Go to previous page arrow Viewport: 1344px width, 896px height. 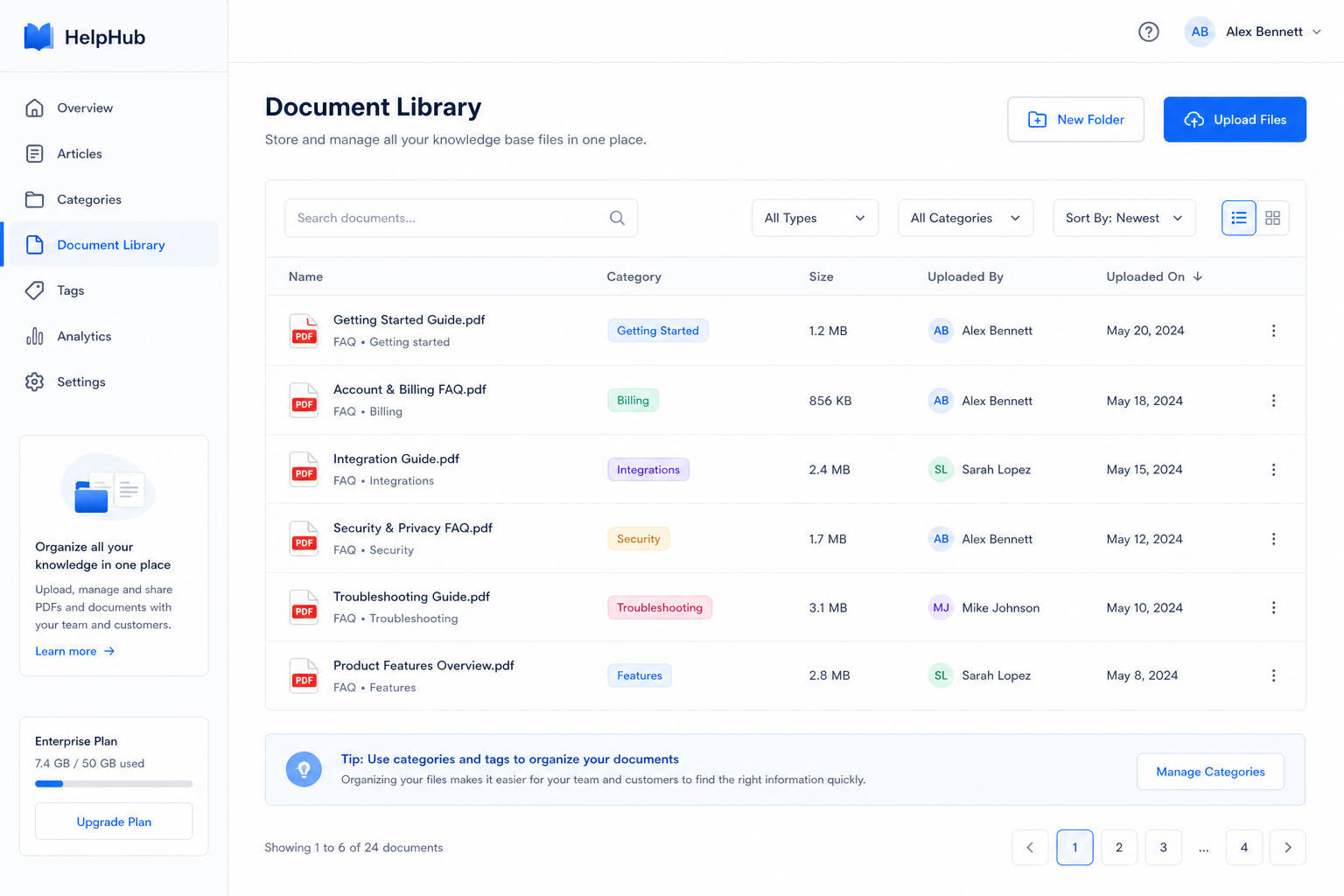(x=1030, y=847)
